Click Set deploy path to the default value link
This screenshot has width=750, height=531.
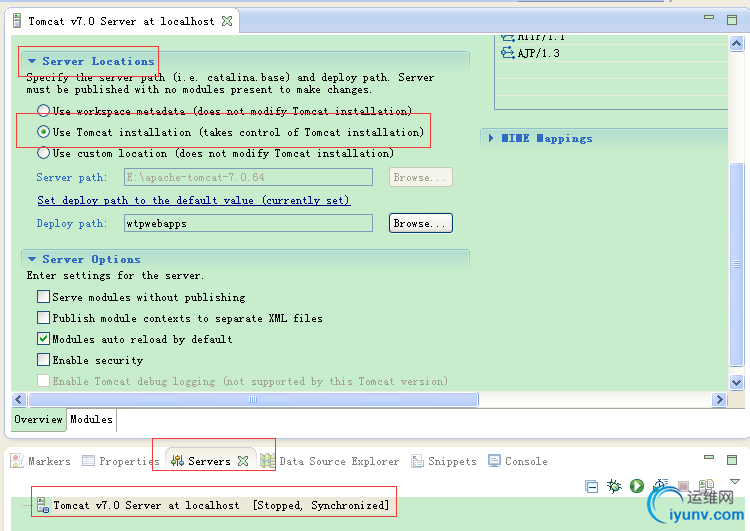[194, 200]
